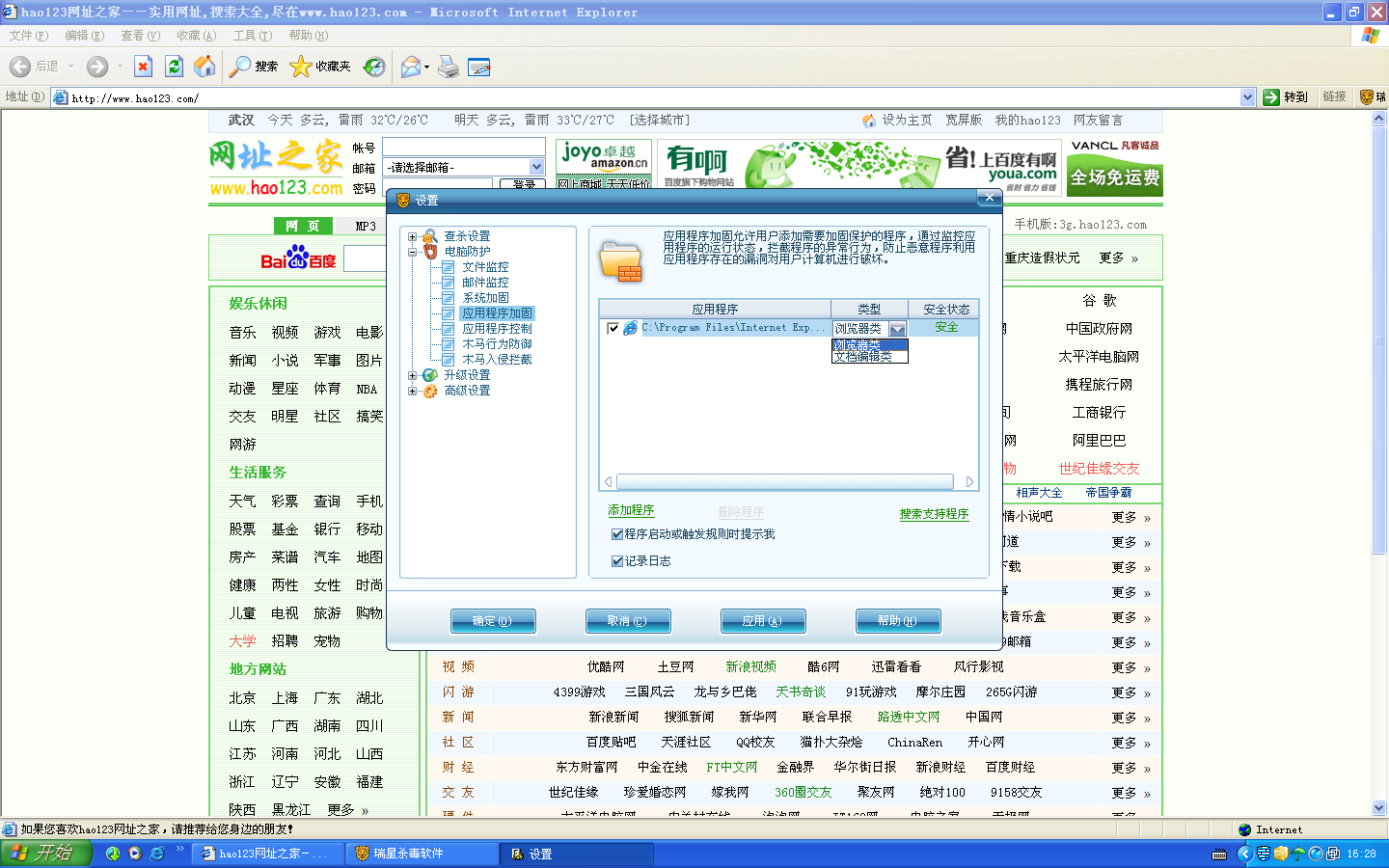
Task: Toggle the 记录日志 checkbox
Action: [617, 561]
